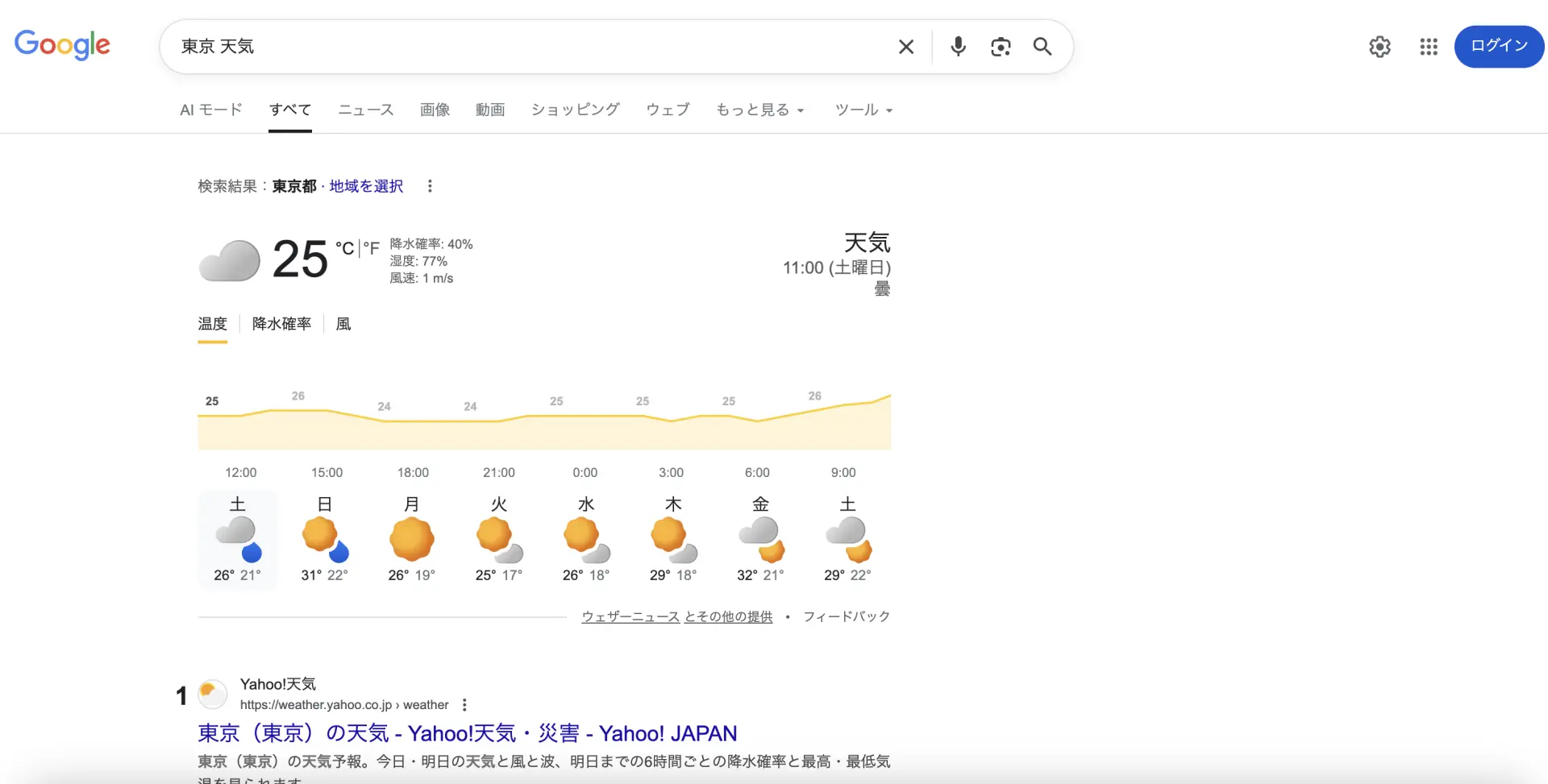Click the Google logo
The image size is (1548, 784).
(62, 45)
